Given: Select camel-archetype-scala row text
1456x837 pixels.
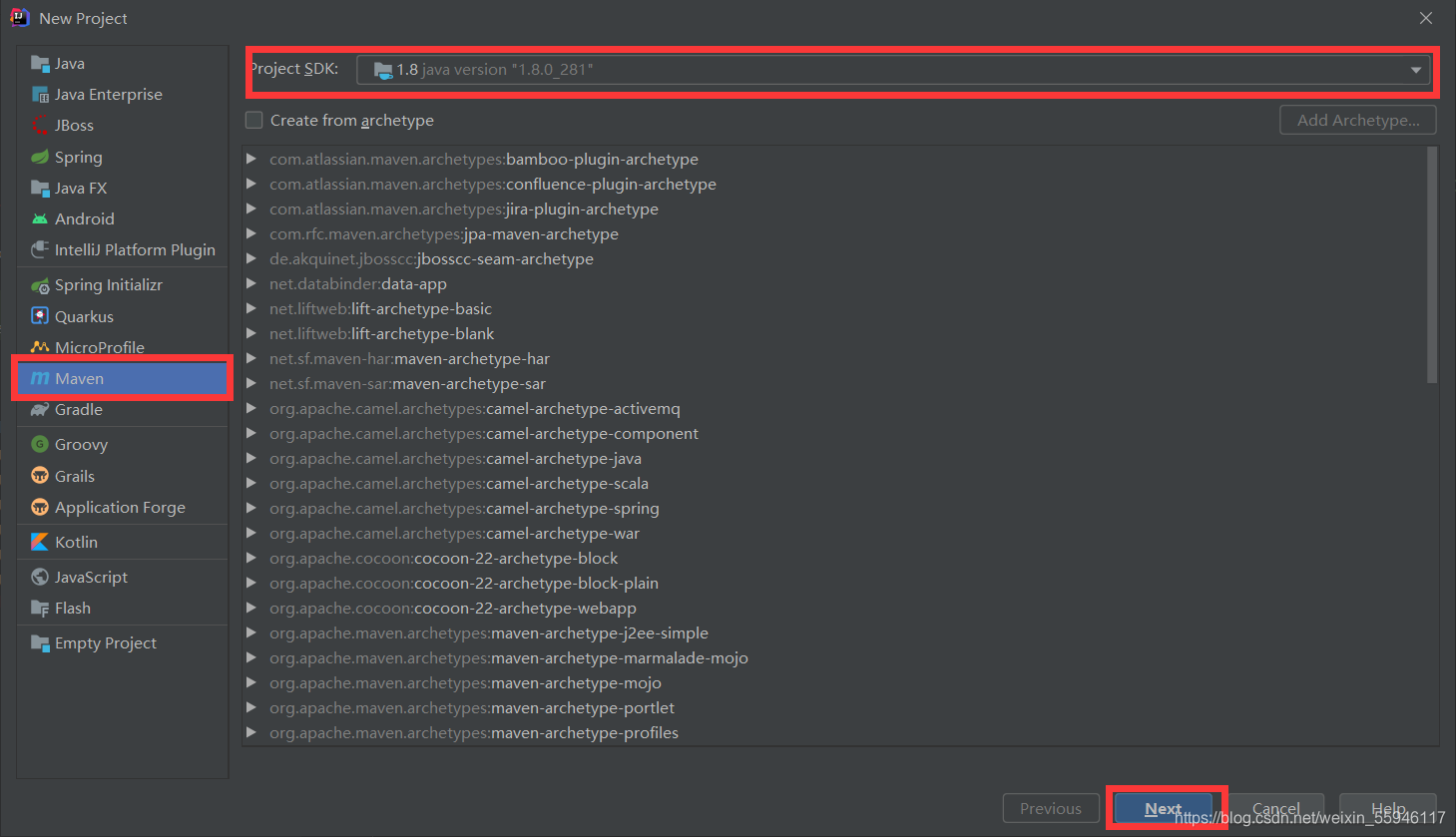Looking at the screenshot, I should click(x=459, y=483).
